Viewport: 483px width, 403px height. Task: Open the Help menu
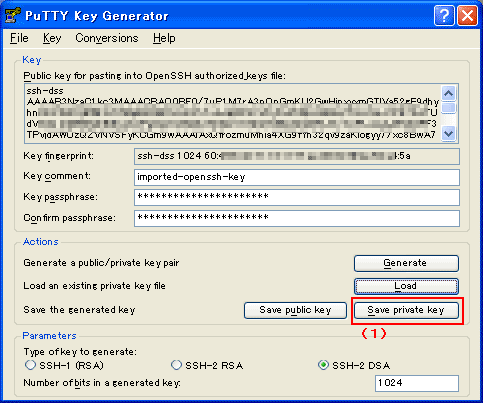click(x=164, y=38)
